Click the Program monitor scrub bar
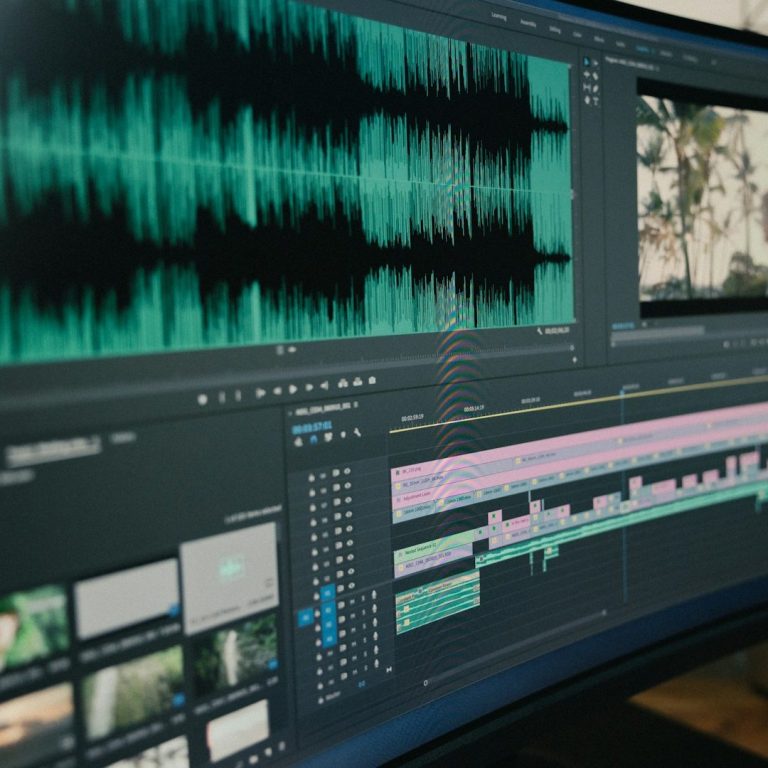 [658, 334]
